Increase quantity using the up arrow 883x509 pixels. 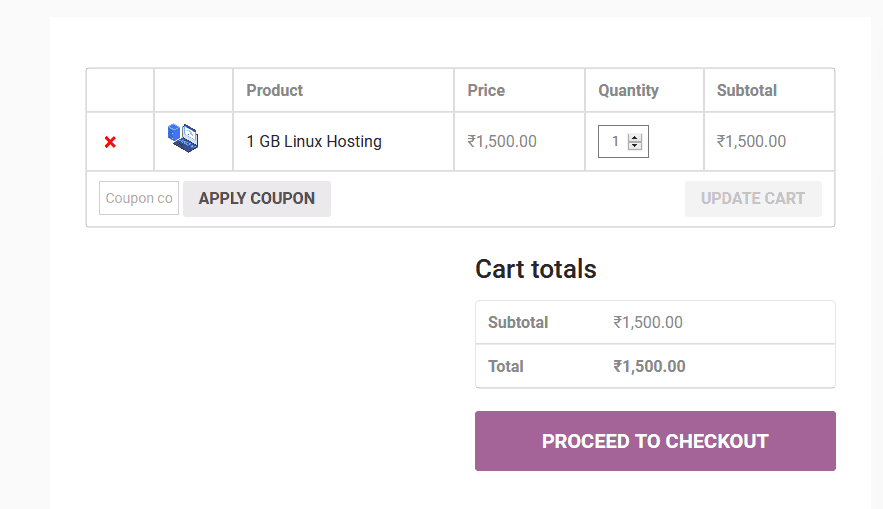point(635,137)
